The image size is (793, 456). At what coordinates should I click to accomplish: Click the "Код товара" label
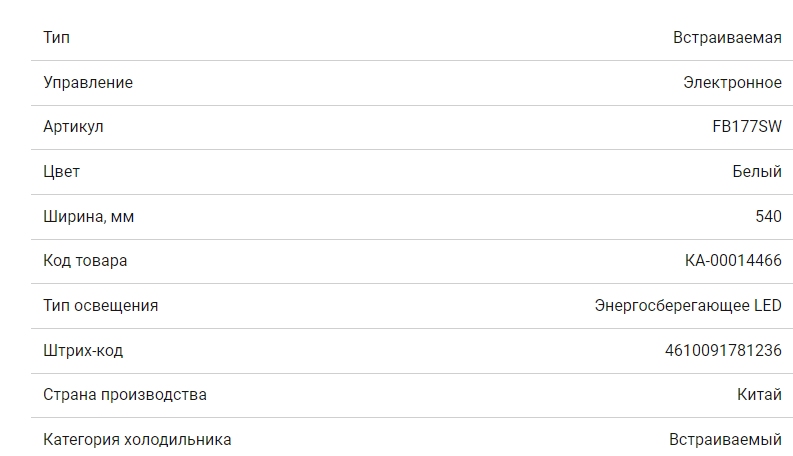[85, 261]
